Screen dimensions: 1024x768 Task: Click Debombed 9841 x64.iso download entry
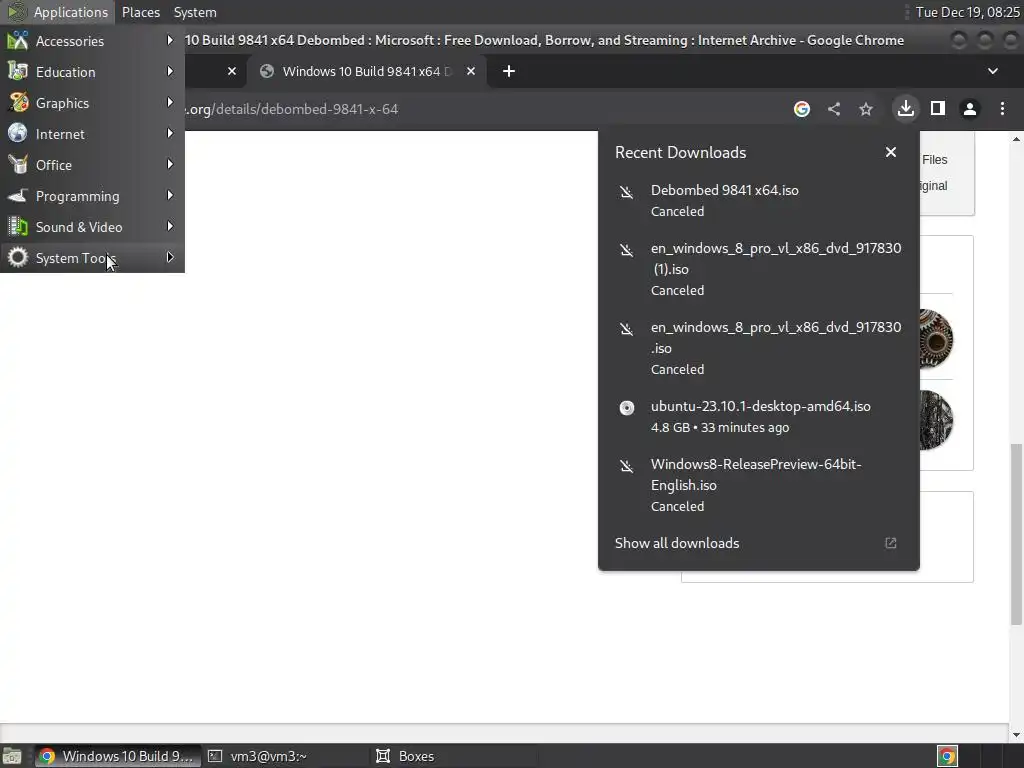[x=759, y=200]
